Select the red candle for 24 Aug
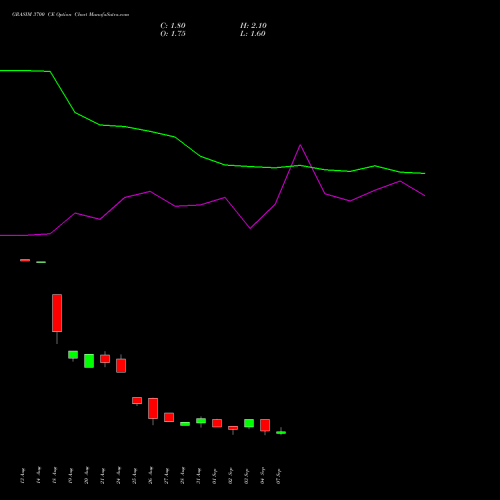 pyautogui.click(x=121, y=365)
